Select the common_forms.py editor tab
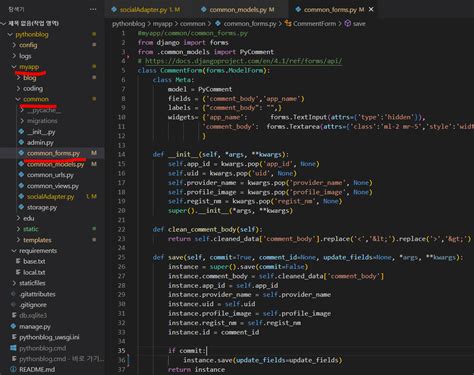 [334, 10]
